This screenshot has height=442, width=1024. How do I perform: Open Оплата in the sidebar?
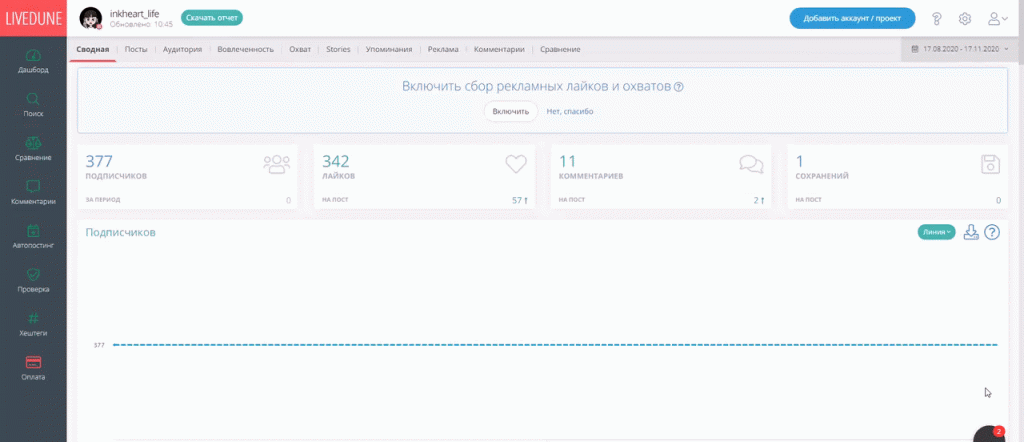33,367
